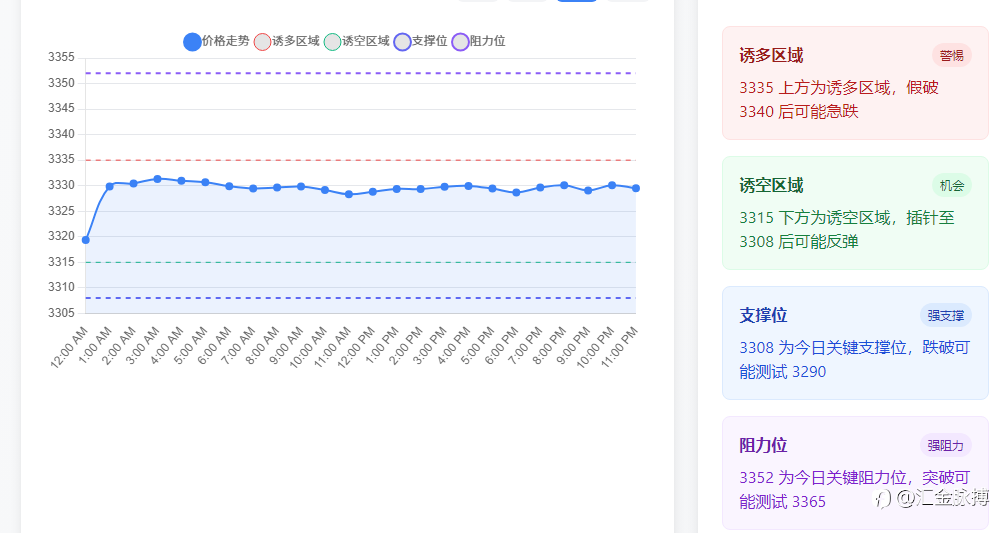Toggle the 价格走势 legend series

[216, 41]
